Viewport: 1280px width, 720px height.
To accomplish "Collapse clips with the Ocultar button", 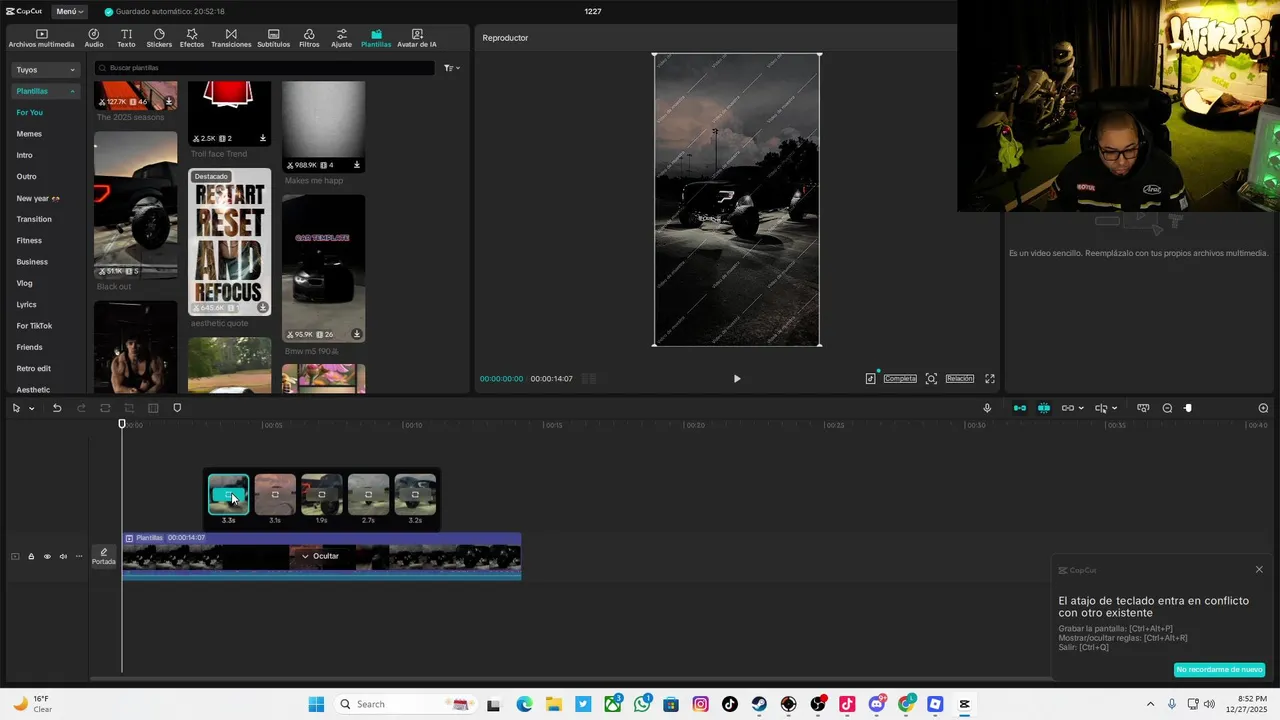I will pos(320,556).
